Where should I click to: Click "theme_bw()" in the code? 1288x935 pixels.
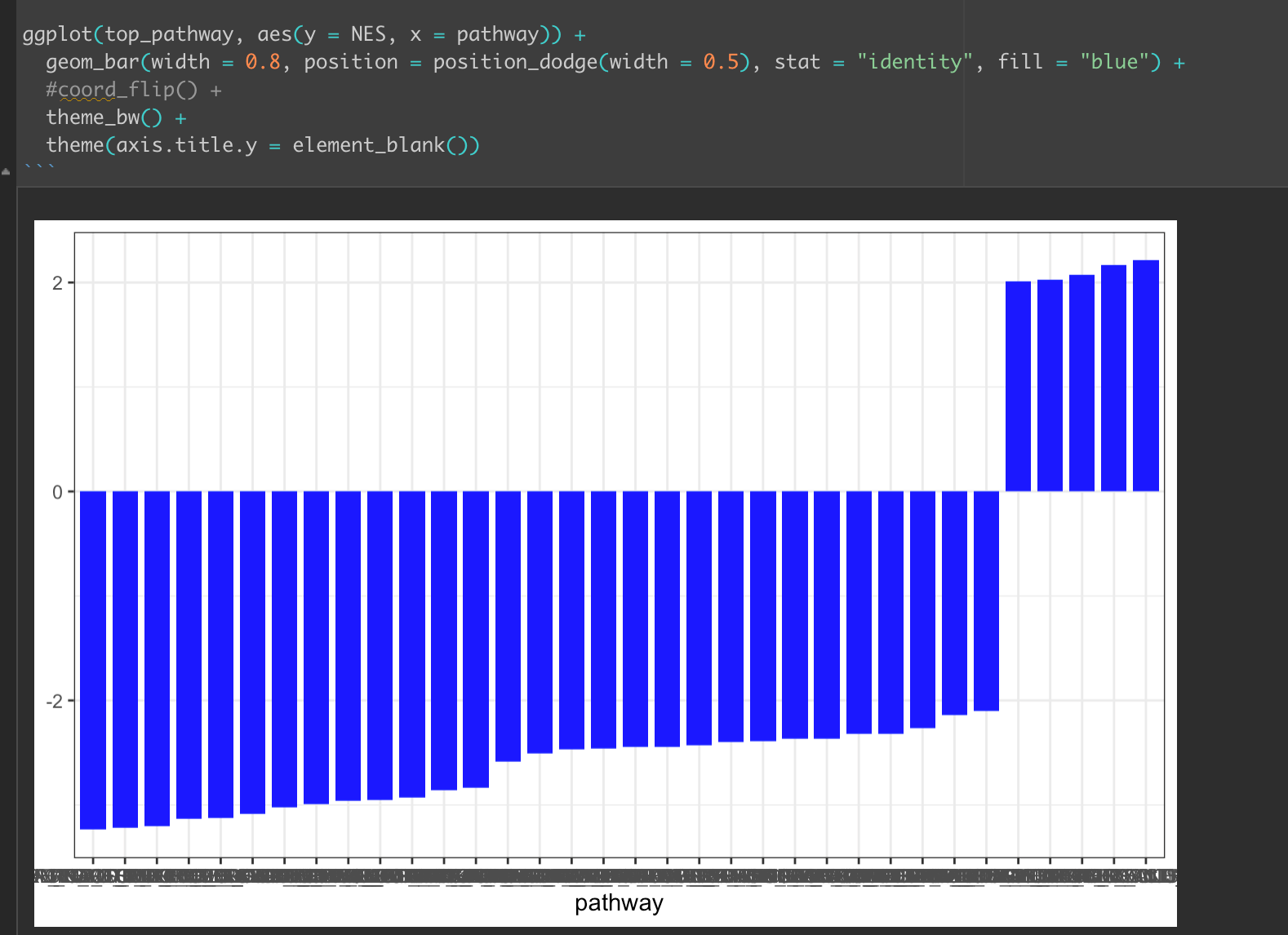104,117
